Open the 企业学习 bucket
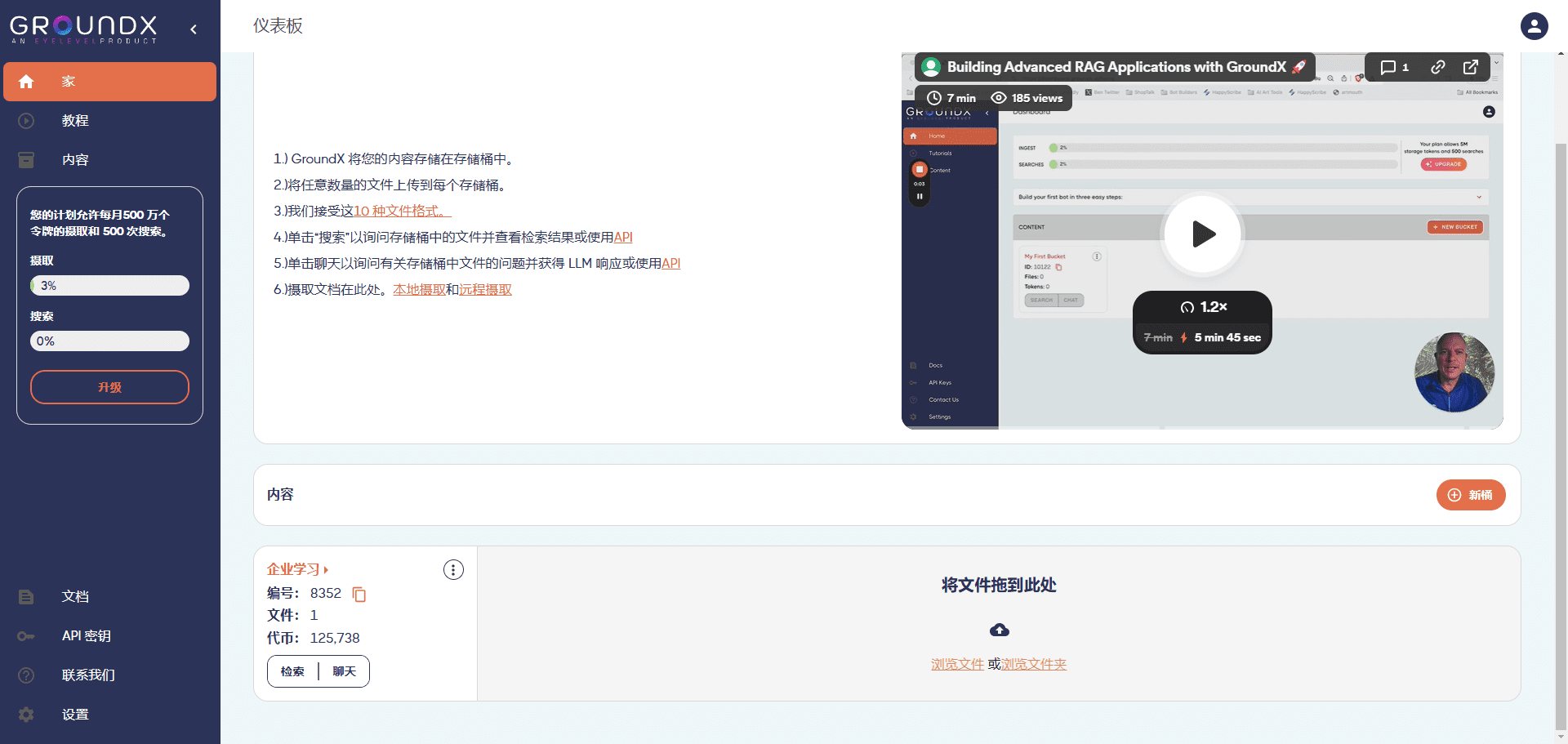 pyautogui.click(x=297, y=569)
